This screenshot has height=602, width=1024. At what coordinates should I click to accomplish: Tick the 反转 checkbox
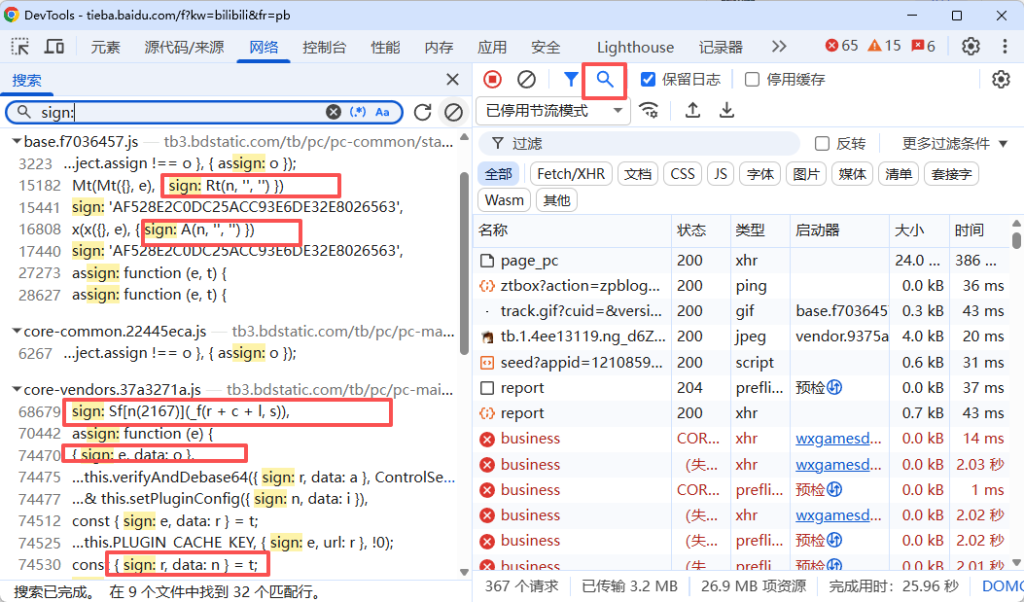tap(822, 144)
